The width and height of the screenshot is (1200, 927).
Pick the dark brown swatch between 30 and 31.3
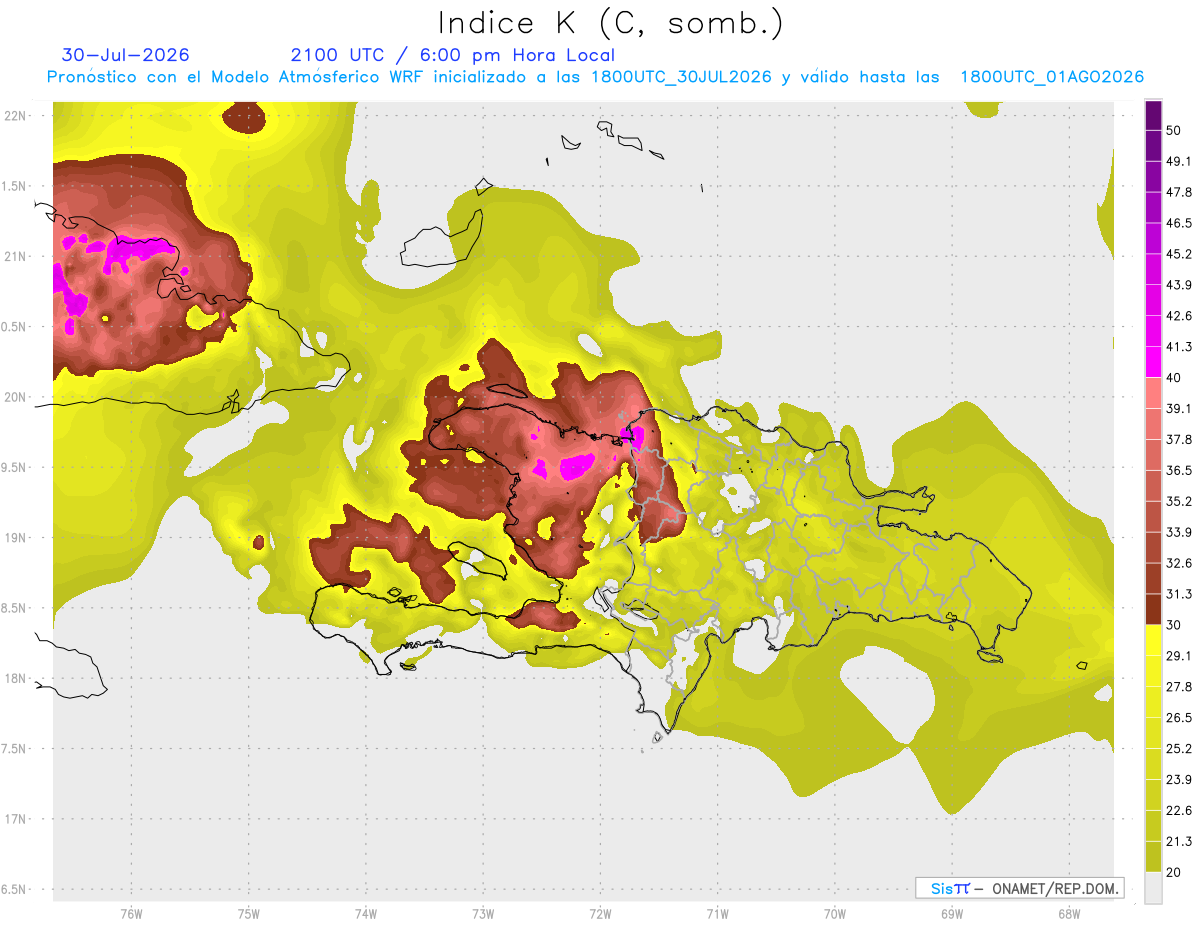(x=1153, y=609)
